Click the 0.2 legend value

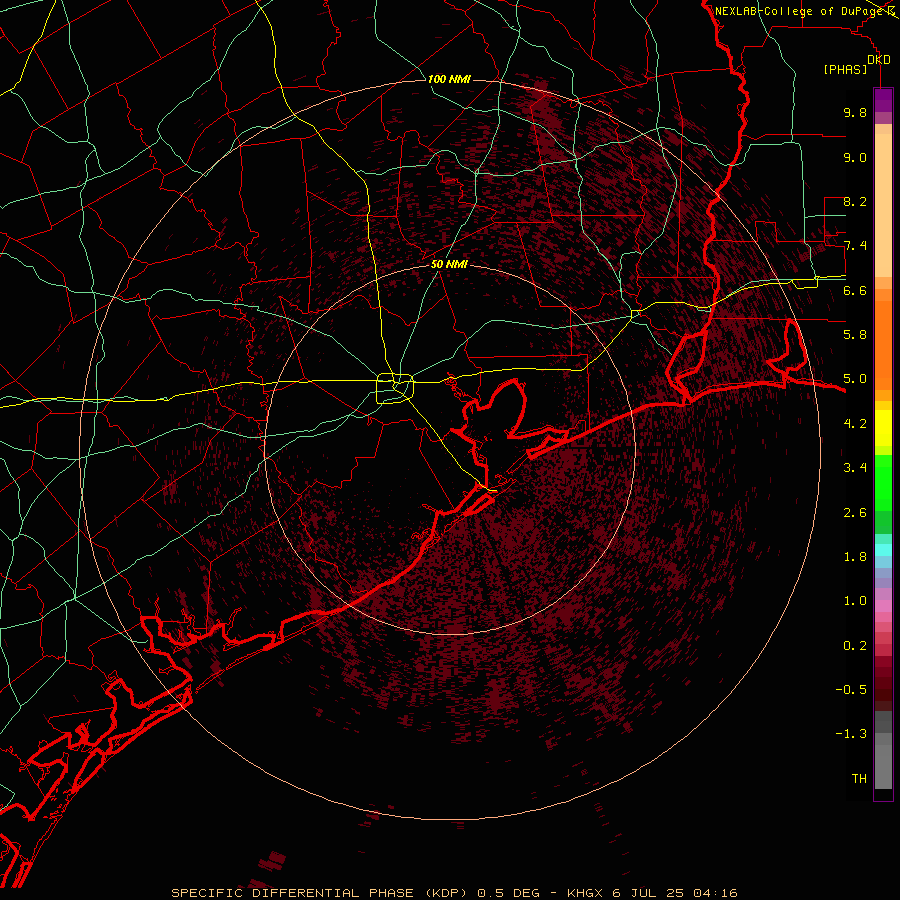[855, 646]
